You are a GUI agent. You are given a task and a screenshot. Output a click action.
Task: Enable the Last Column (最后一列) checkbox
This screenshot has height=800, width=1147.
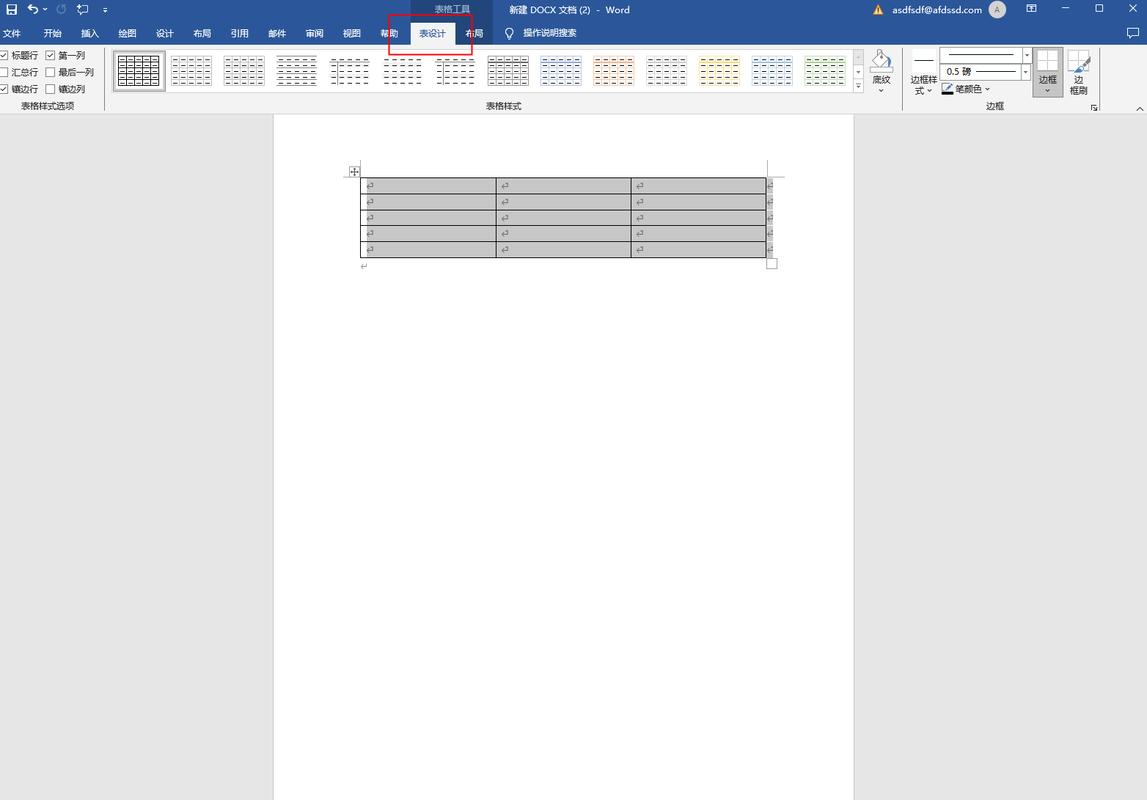click(x=50, y=72)
